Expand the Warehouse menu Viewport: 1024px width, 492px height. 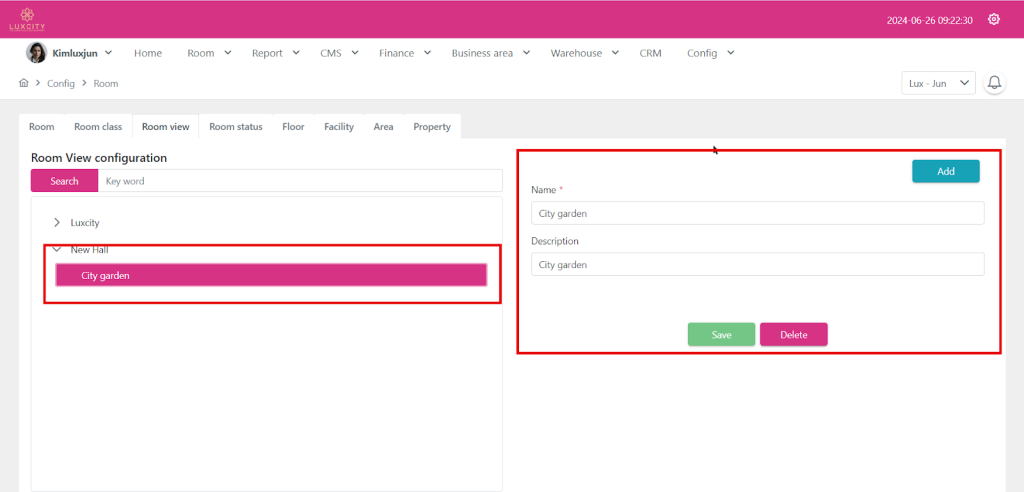(584, 53)
